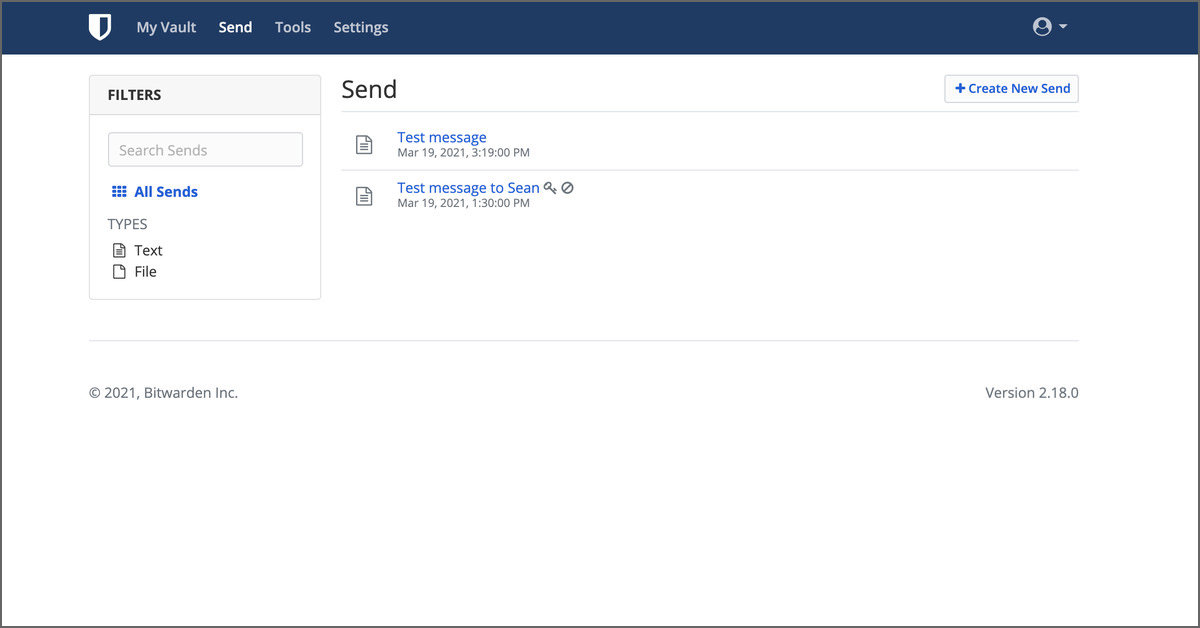Click the Text type filter icon
Image resolution: width=1200 pixels, height=628 pixels.
(119, 250)
